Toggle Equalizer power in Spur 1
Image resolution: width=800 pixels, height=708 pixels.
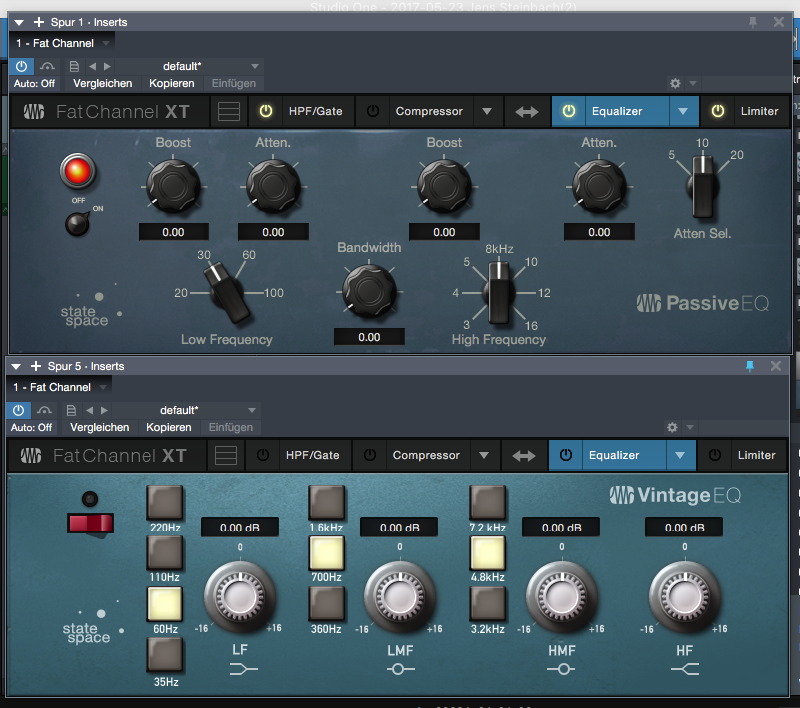(x=568, y=111)
